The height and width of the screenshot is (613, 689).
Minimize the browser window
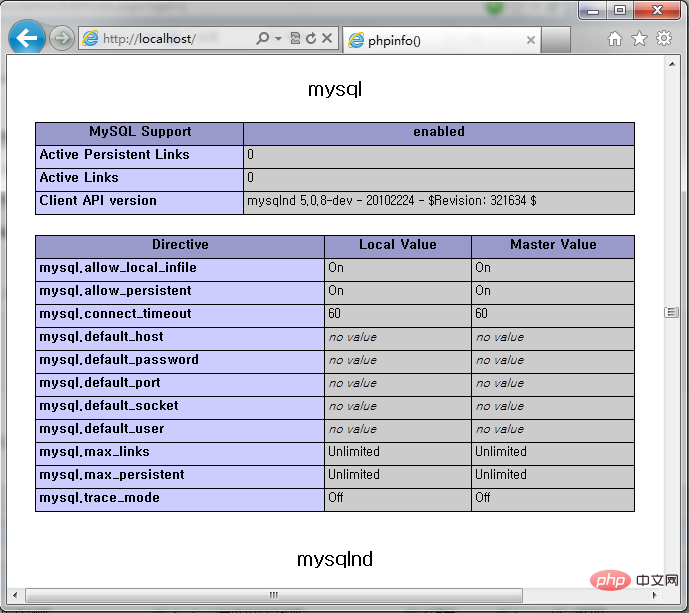tap(593, 11)
